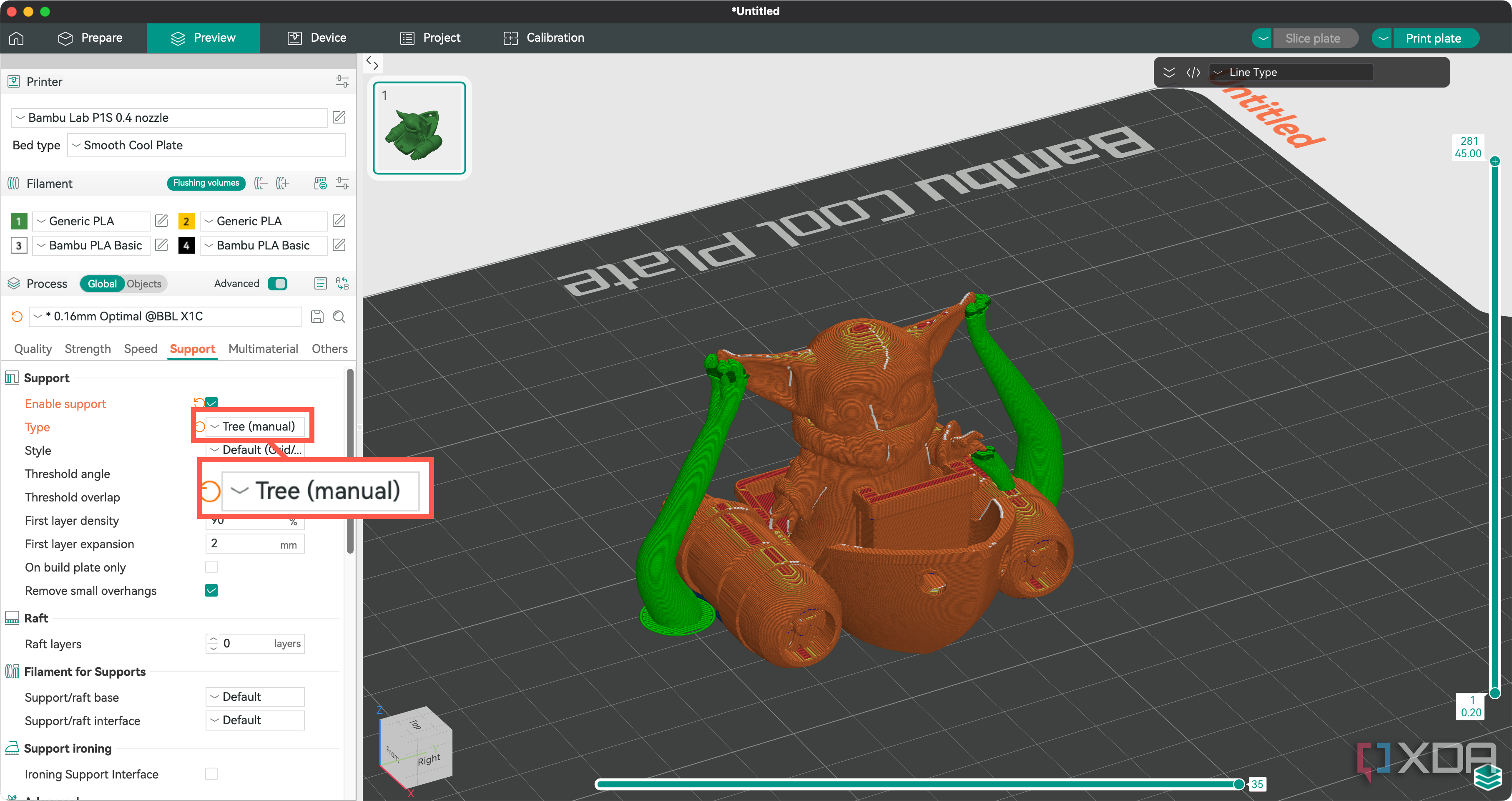Viewport: 1512px width, 801px height.
Task: Click the code view icon beside Line Type
Action: point(1193,72)
